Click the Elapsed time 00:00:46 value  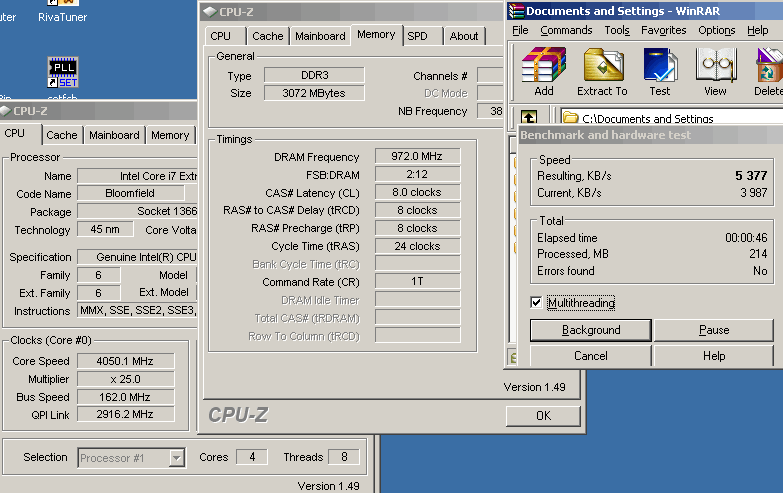[x=746, y=238]
